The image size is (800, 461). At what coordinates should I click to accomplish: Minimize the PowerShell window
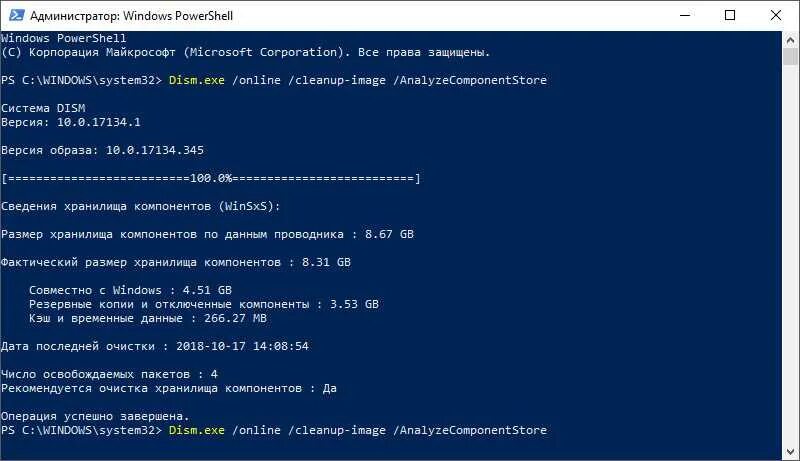pos(685,15)
